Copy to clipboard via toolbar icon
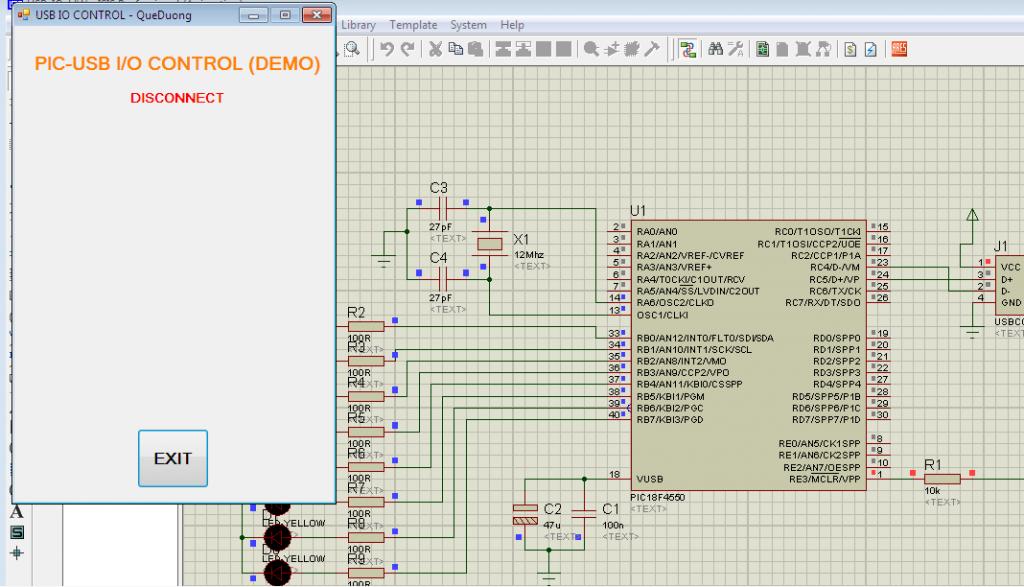The height and width of the screenshot is (587, 1024). [456, 49]
